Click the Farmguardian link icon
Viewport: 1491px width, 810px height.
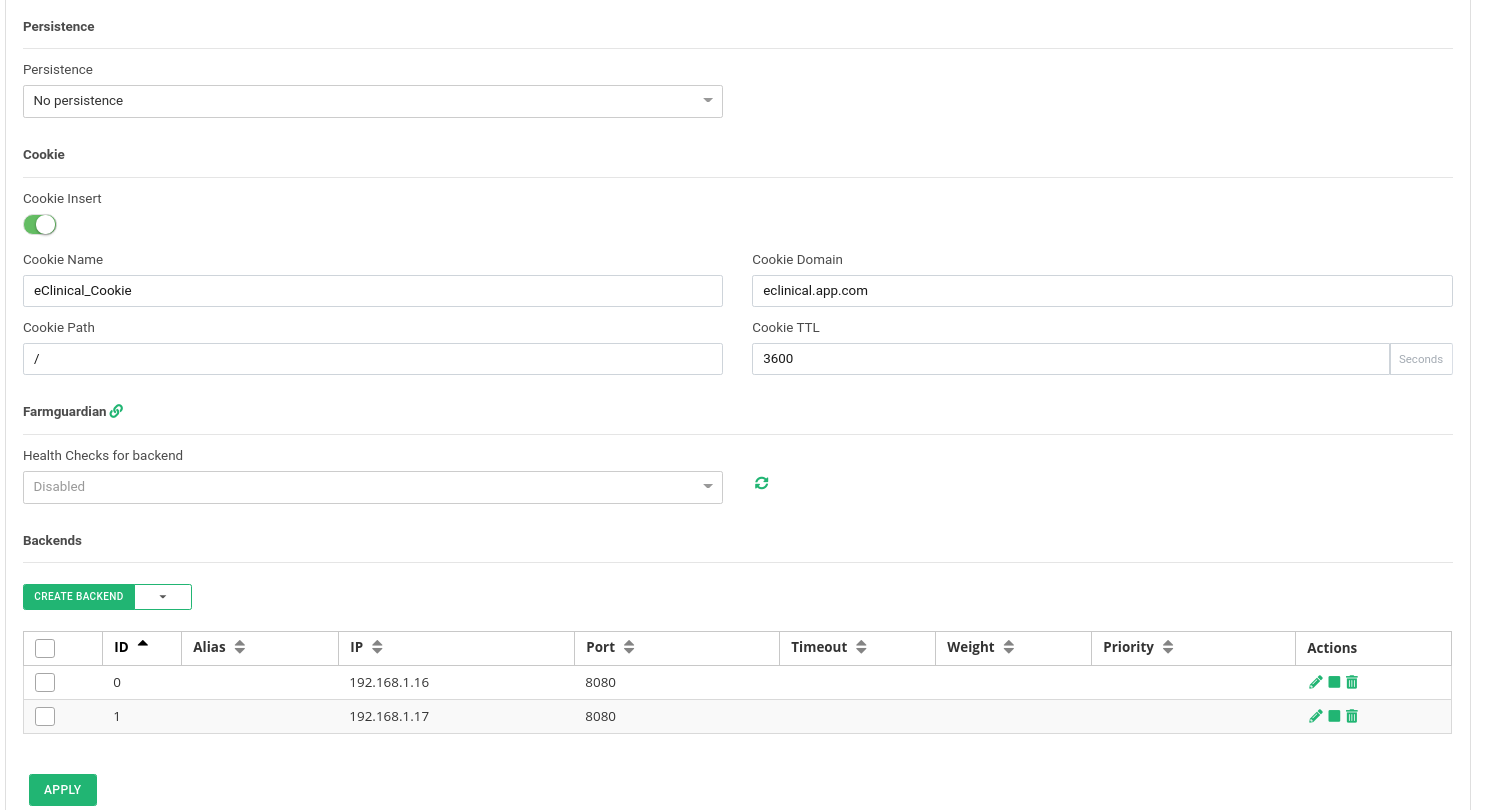tap(116, 411)
